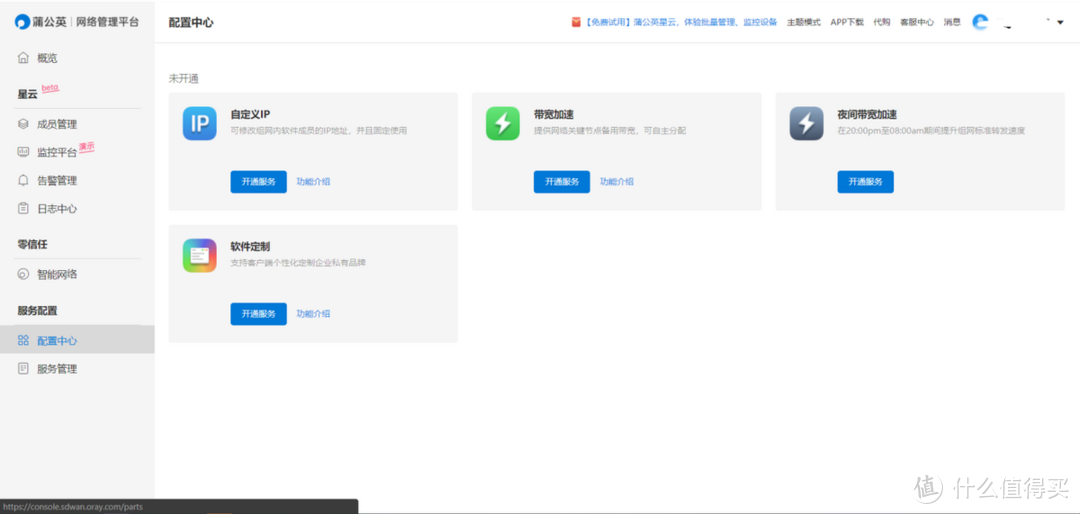
Task: Click the user avatar icon
Action: tap(980, 22)
